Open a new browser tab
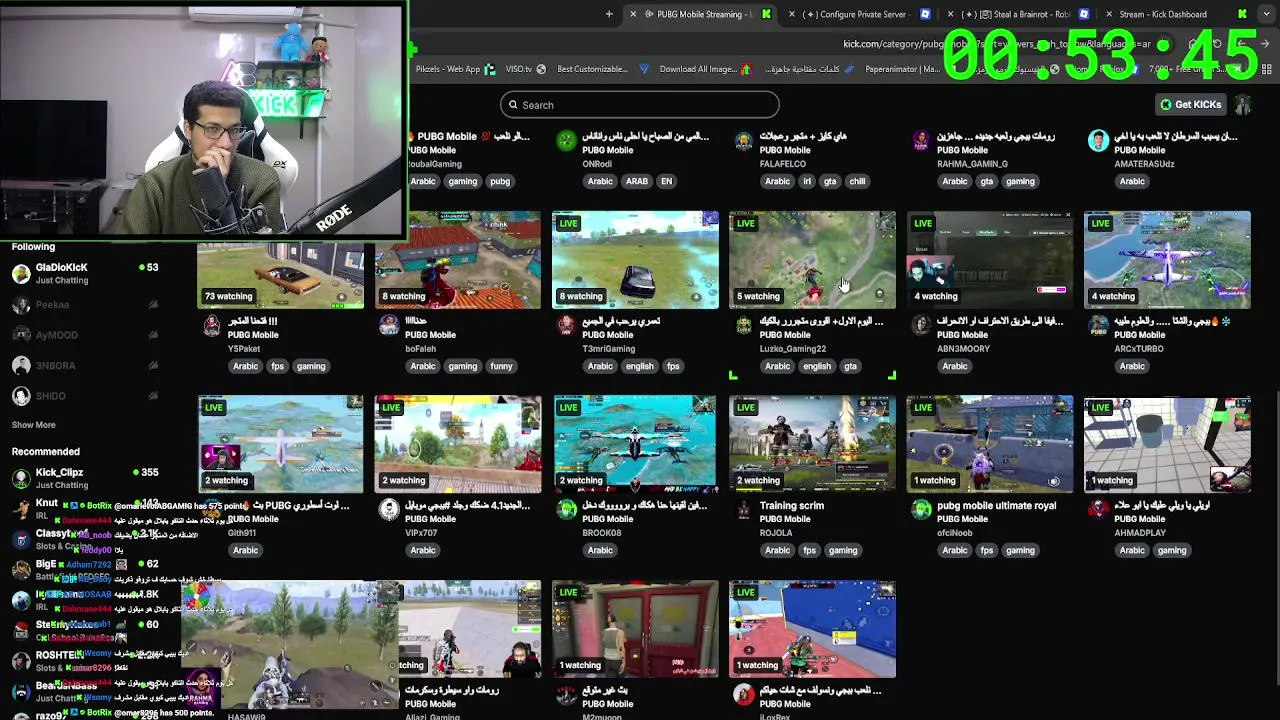This screenshot has width=1280, height=720. coord(609,14)
